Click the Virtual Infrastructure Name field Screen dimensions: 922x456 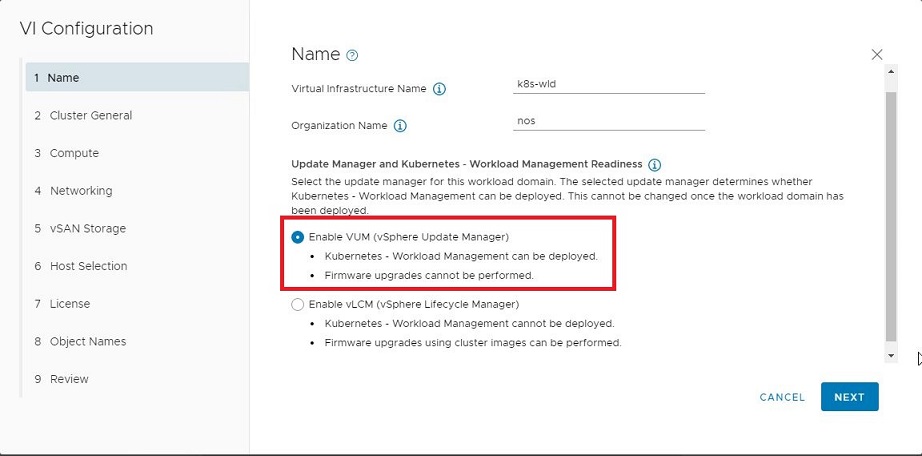[x=609, y=84]
